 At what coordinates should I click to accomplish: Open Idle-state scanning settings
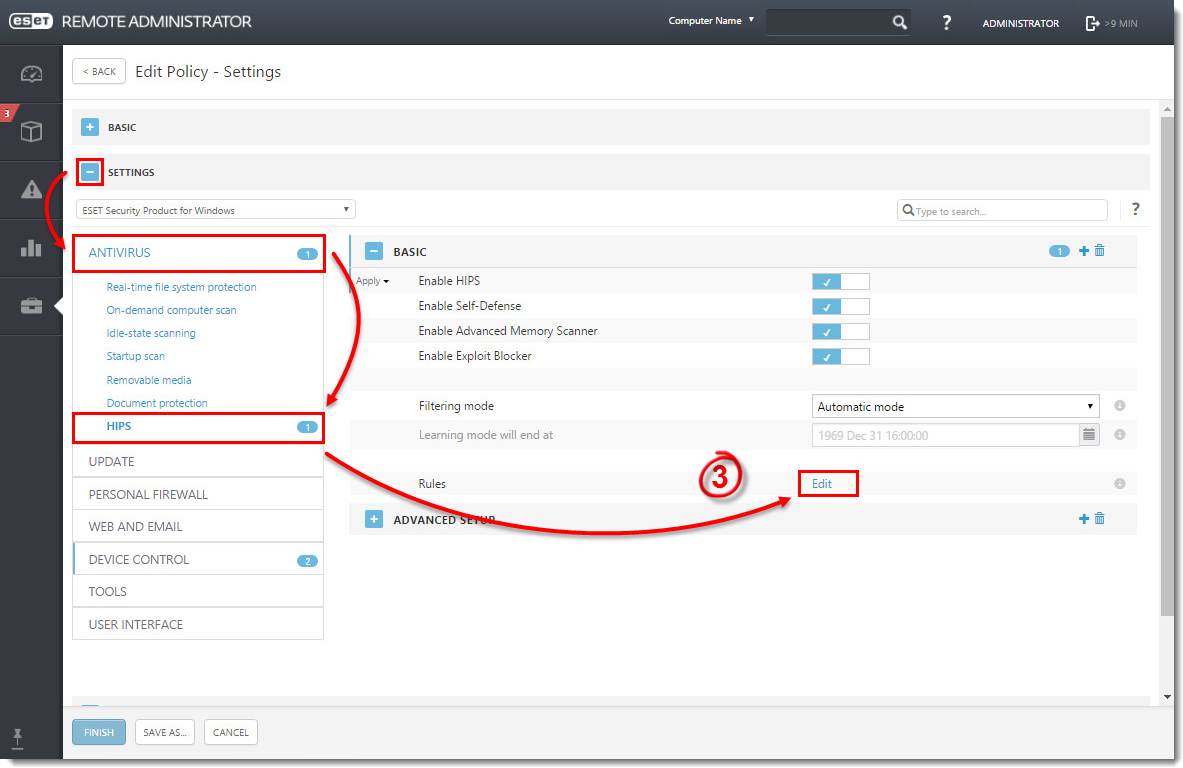151,333
